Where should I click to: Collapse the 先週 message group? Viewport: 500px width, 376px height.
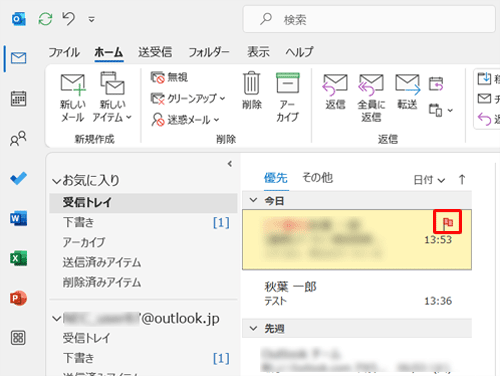click(253, 328)
